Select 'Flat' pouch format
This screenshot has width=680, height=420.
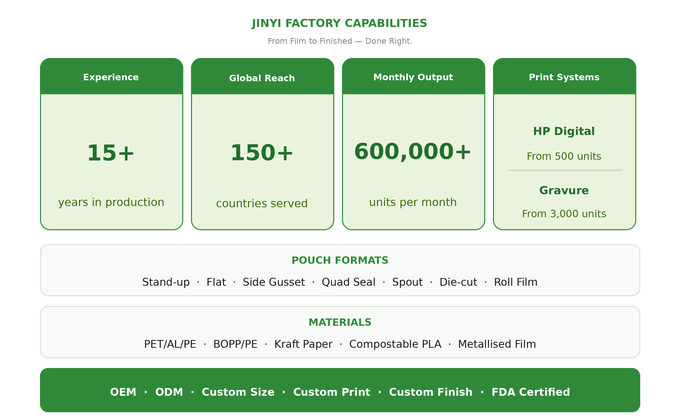pyautogui.click(x=216, y=282)
